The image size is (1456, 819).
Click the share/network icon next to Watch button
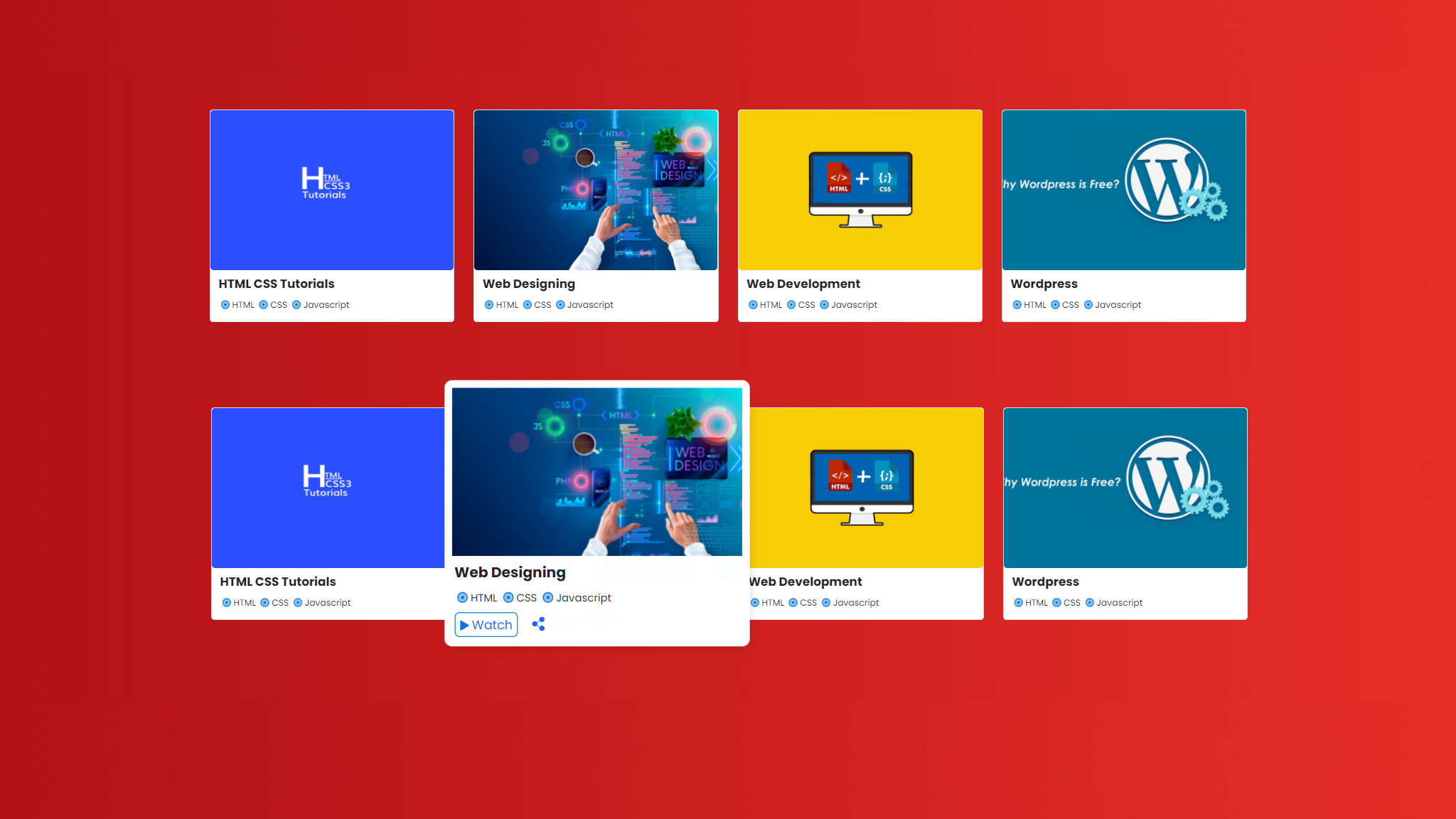tap(539, 624)
